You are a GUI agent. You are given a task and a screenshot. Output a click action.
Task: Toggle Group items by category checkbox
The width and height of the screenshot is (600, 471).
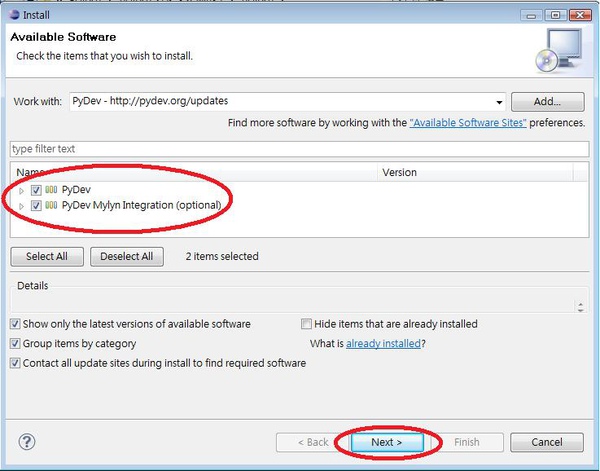click(15, 343)
